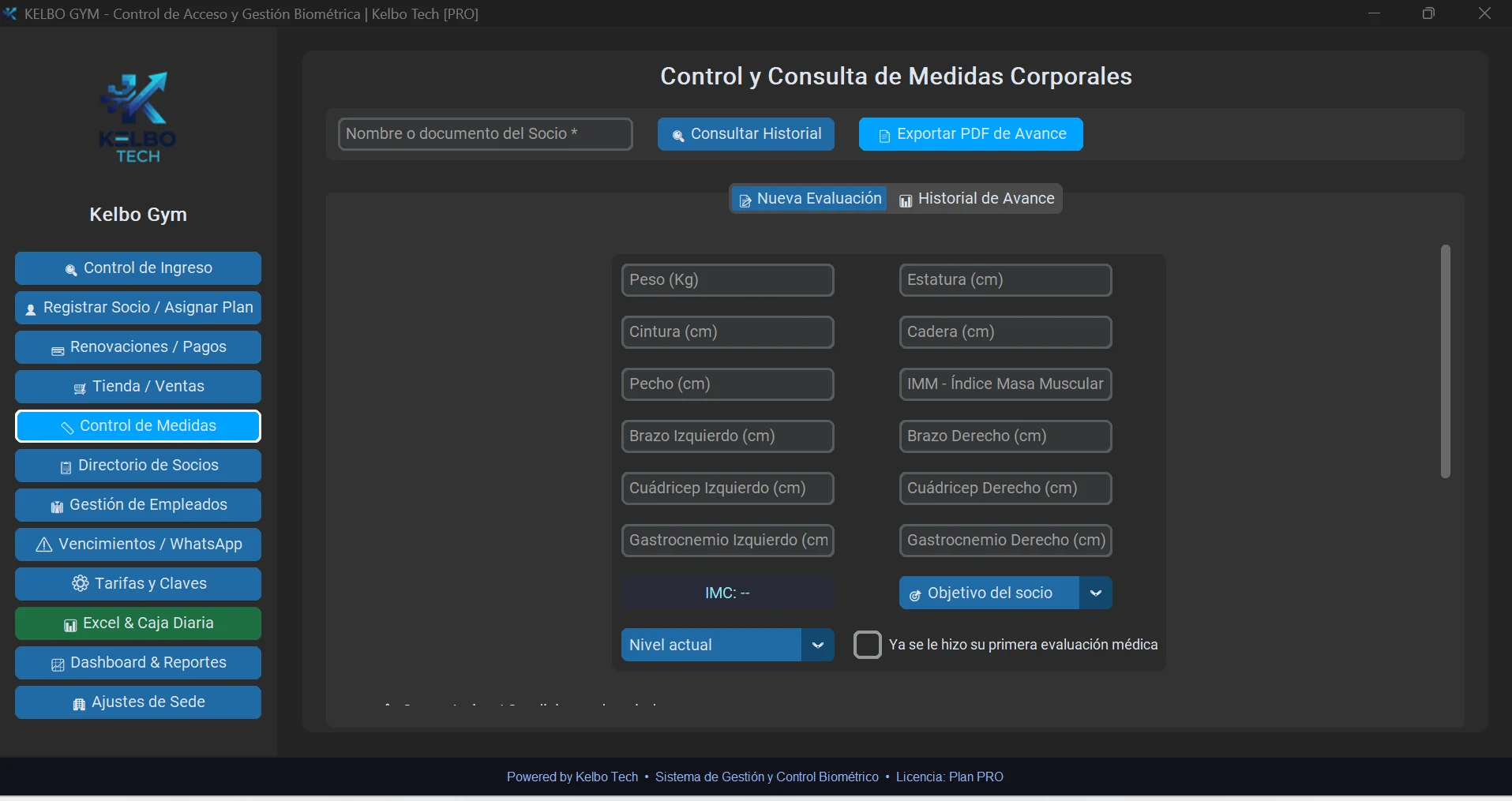Viewport: 1512px width, 801px height.
Task: Click the Cadera (cm) field
Action: pyautogui.click(x=1006, y=332)
